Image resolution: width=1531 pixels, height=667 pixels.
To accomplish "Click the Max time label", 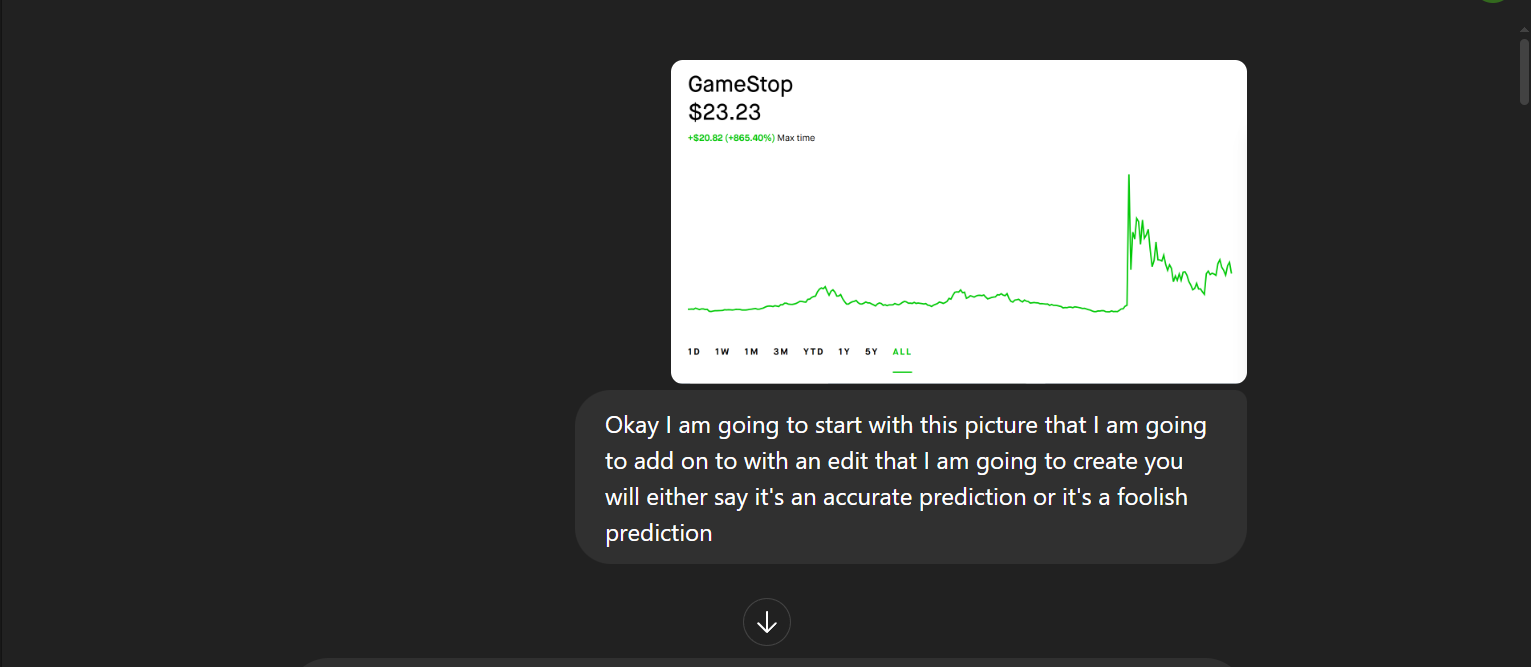I will [x=796, y=138].
